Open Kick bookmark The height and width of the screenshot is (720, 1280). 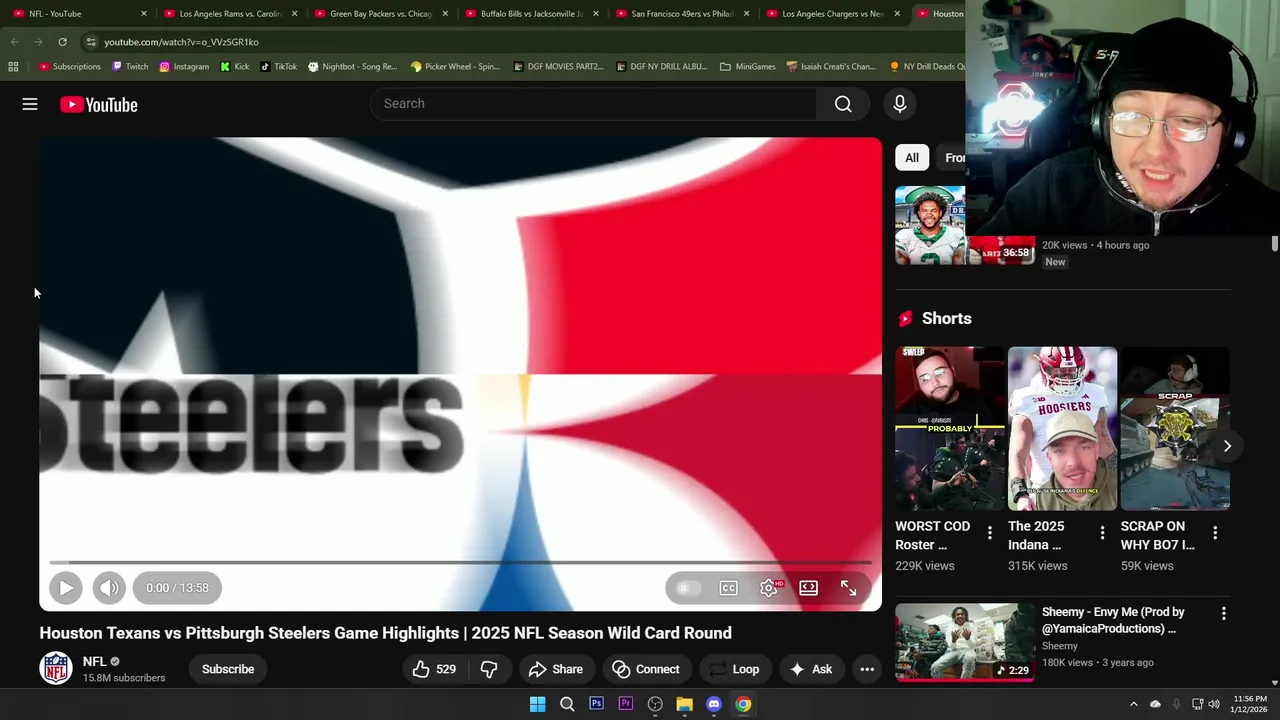[235, 67]
